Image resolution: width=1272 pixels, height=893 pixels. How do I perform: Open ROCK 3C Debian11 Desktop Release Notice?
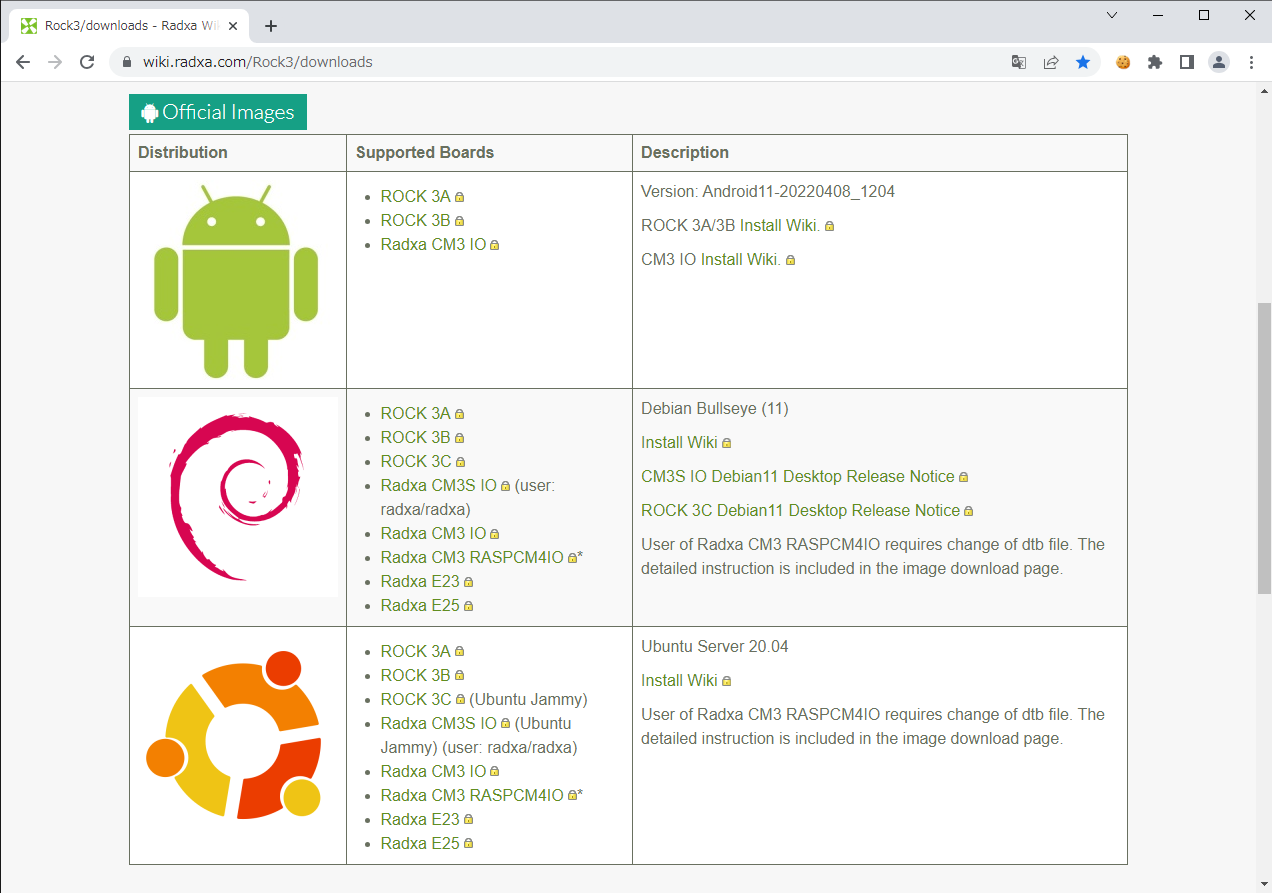click(x=800, y=510)
